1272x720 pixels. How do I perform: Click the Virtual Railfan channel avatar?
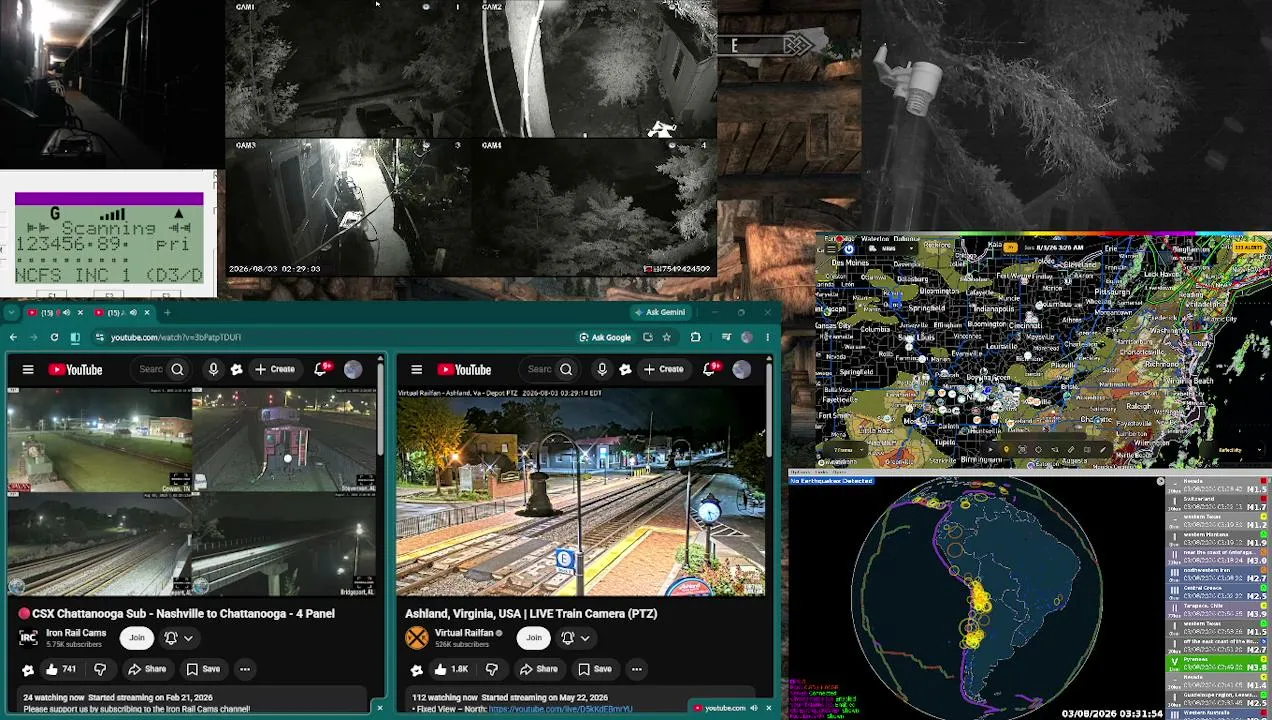417,637
